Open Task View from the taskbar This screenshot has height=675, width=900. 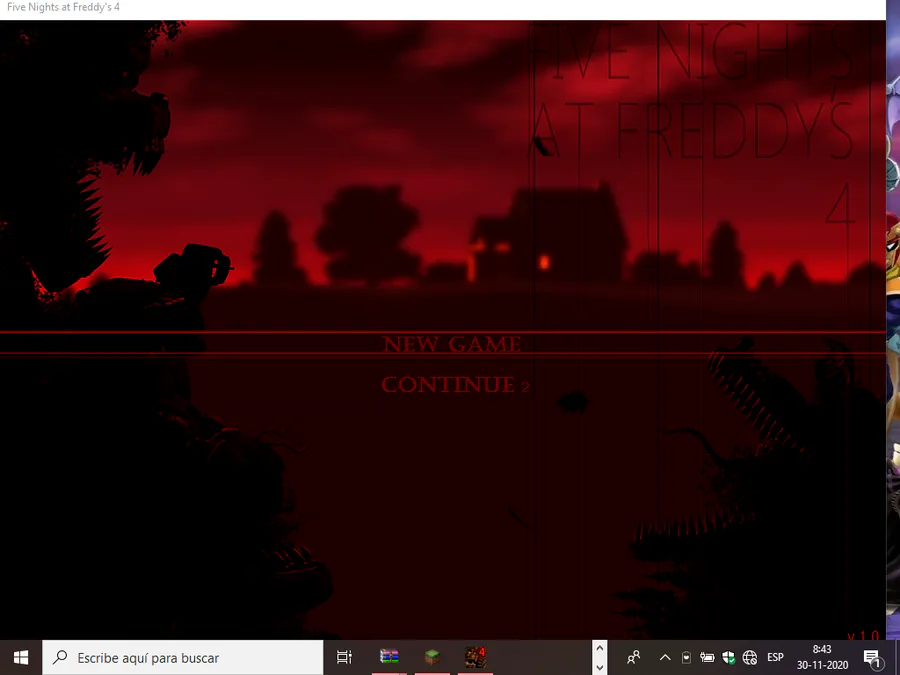[x=344, y=657]
